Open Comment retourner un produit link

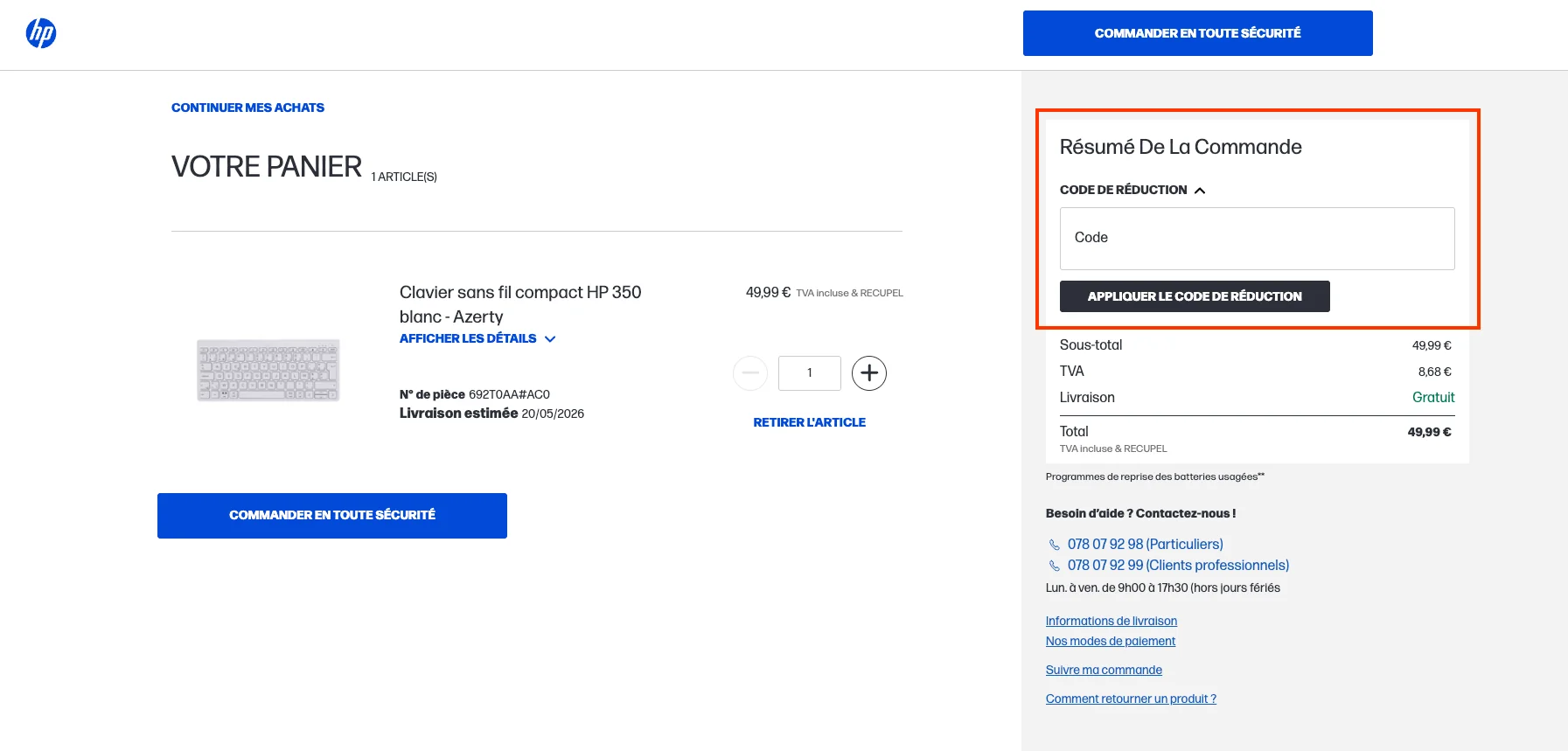[1131, 699]
